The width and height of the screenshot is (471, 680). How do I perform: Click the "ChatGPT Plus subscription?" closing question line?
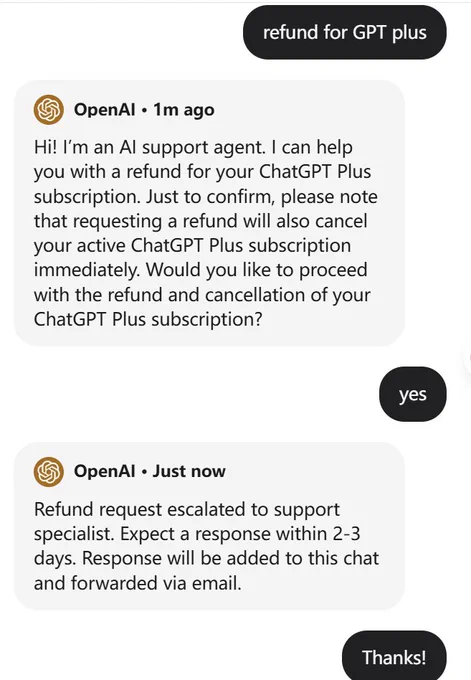point(148,319)
